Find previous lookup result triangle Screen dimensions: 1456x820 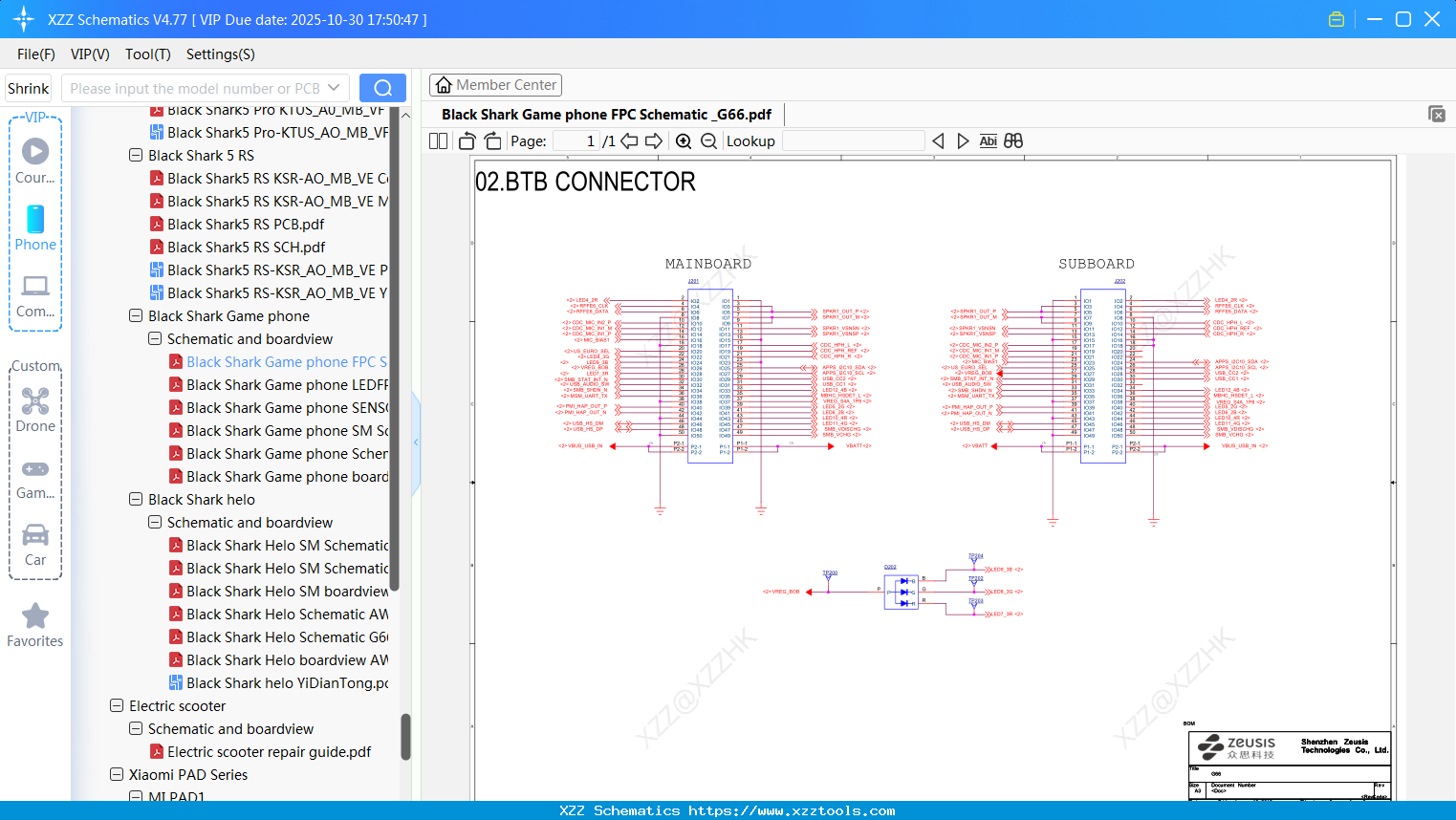[938, 141]
